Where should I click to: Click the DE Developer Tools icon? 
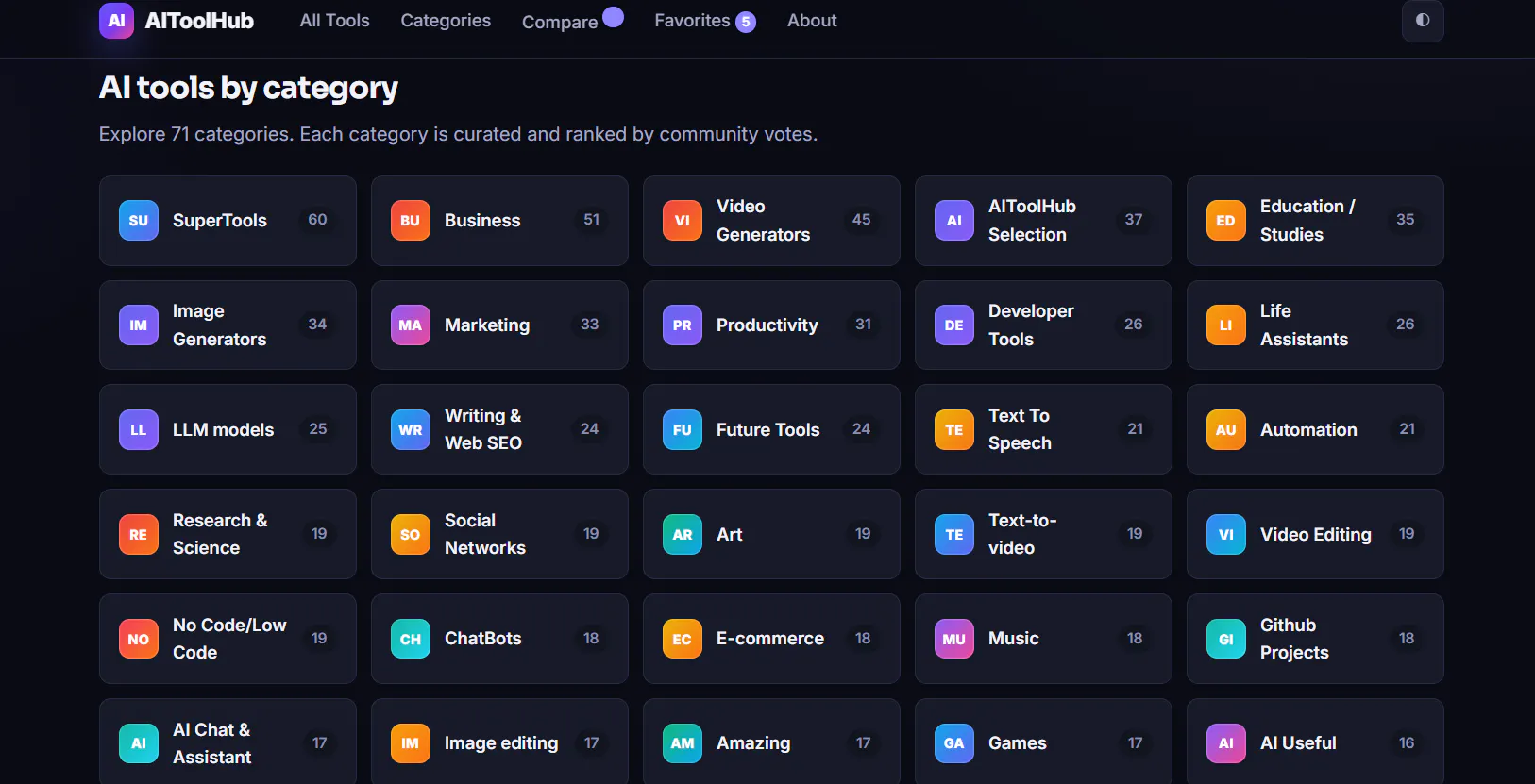click(x=954, y=325)
